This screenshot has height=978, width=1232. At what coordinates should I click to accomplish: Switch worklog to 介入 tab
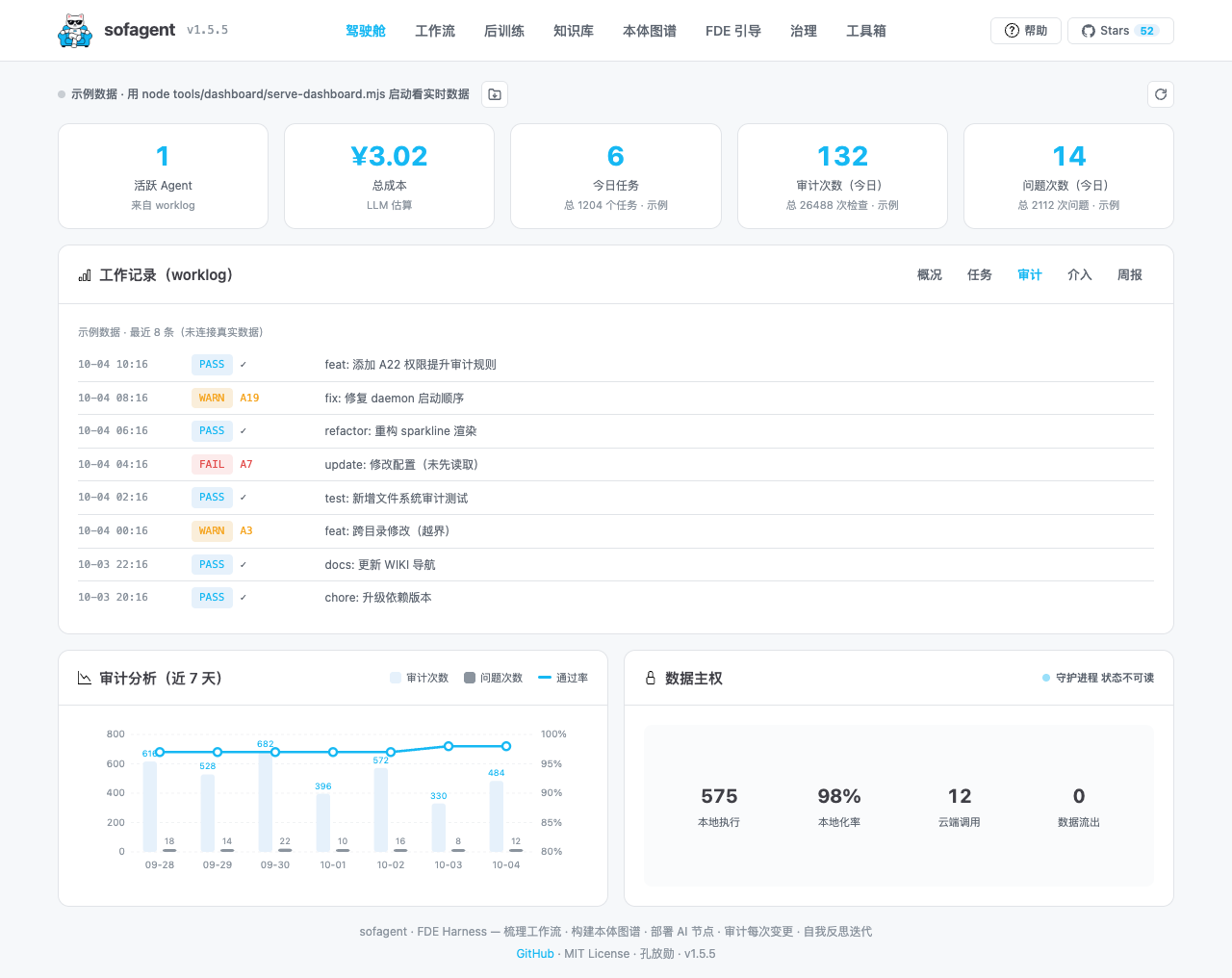click(1080, 275)
